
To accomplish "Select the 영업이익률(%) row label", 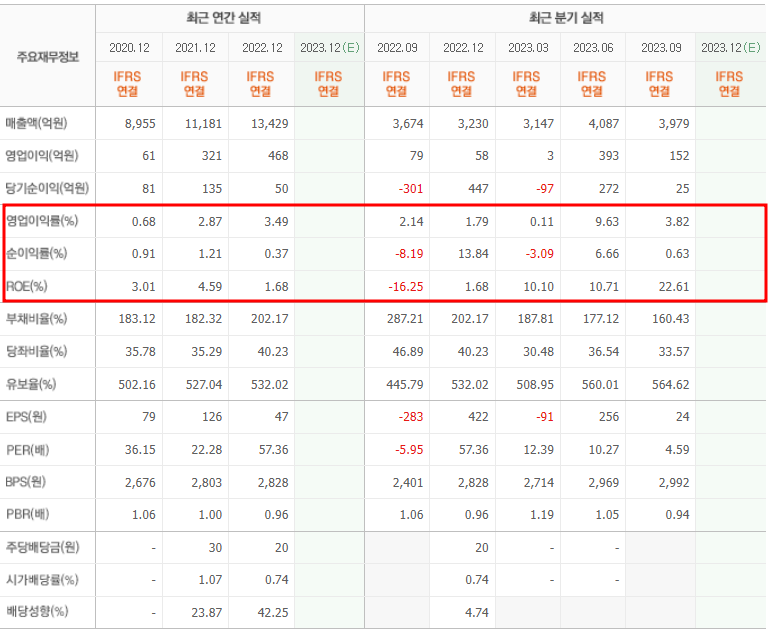I will click(42, 221).
